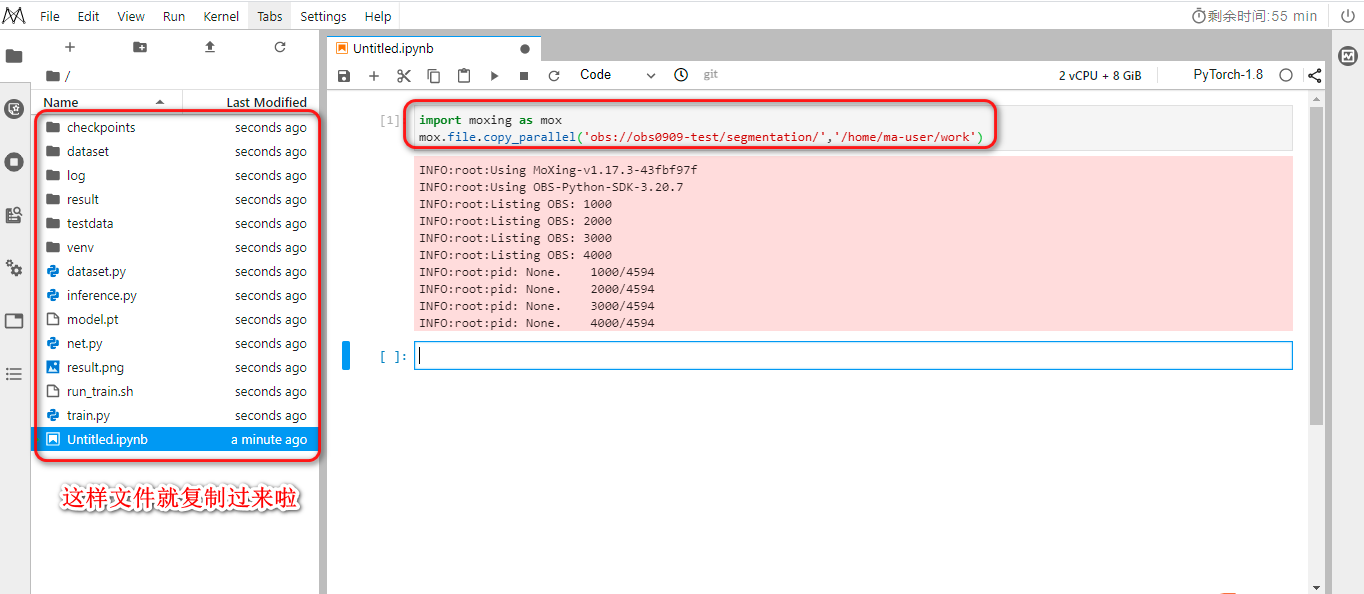Select Untitled.ipynb in the file list
Image resolution: width=1364 pixels, height=594 pixels.
click(x=175, y=439)
